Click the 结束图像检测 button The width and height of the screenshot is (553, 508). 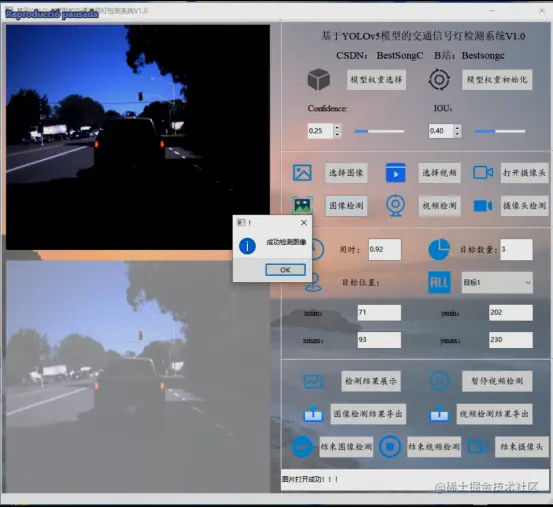[346, 447]
